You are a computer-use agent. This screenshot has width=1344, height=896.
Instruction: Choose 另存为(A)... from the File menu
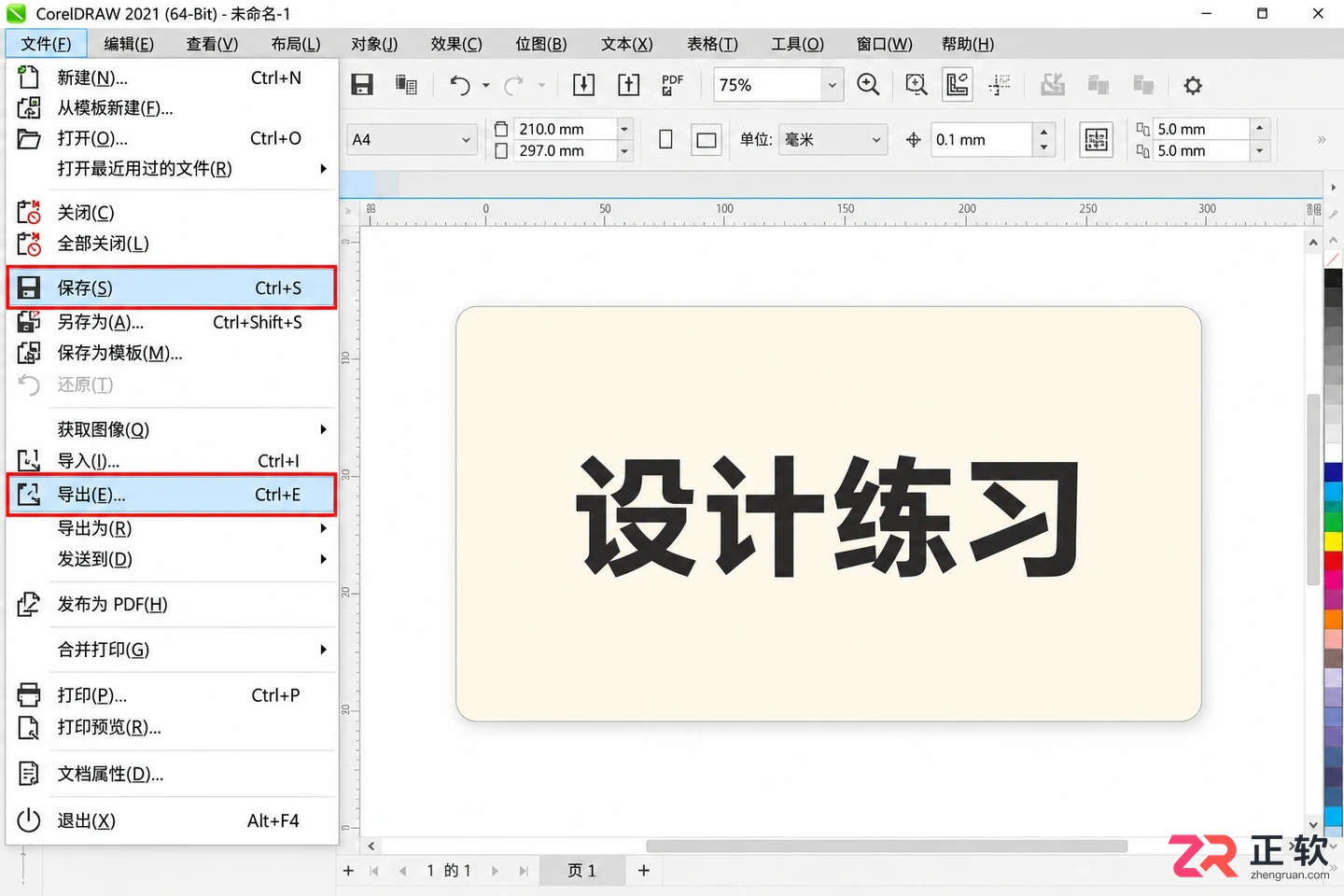pyautogui.click(x=172, y=322)
